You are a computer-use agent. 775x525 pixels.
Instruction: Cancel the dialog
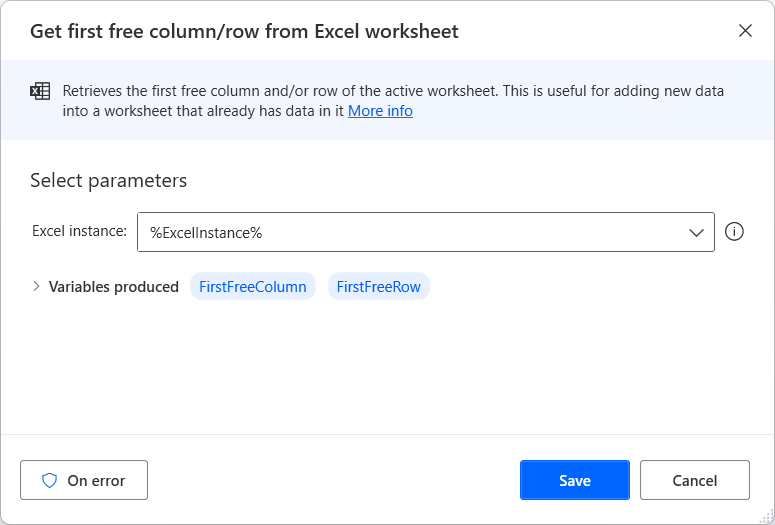click(x=694, y=480)
